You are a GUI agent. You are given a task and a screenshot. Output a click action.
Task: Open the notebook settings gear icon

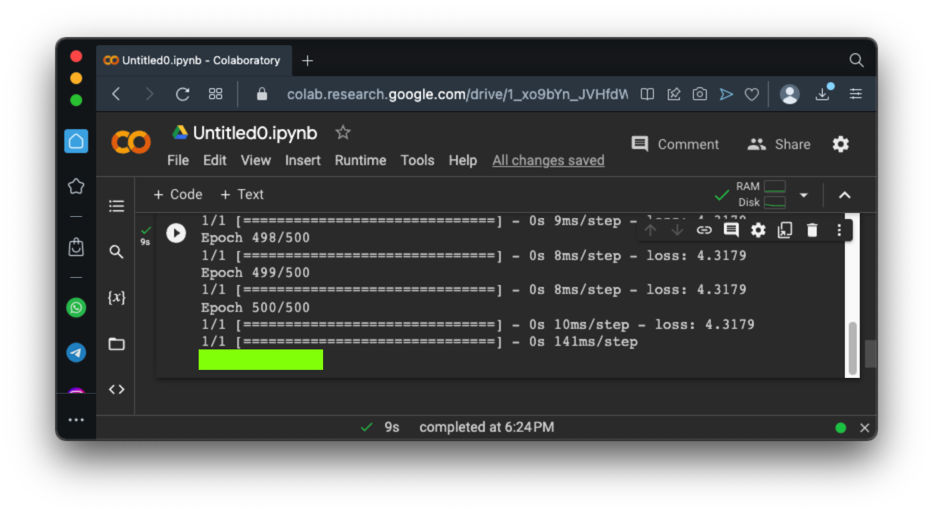(x=841, y=144)
